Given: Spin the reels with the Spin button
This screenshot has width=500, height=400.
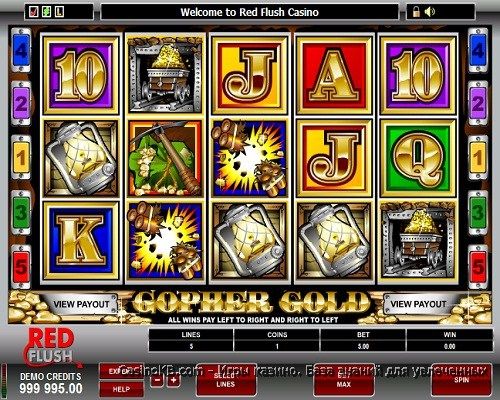Looking at the screenshot, I should 461,380.
